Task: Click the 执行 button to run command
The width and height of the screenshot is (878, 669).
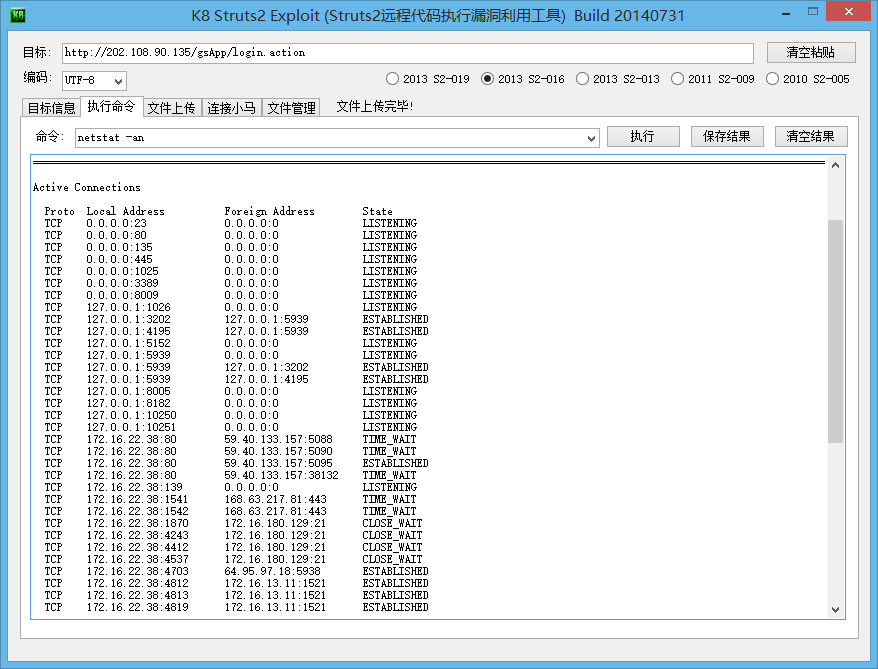Action: point(643,137)
